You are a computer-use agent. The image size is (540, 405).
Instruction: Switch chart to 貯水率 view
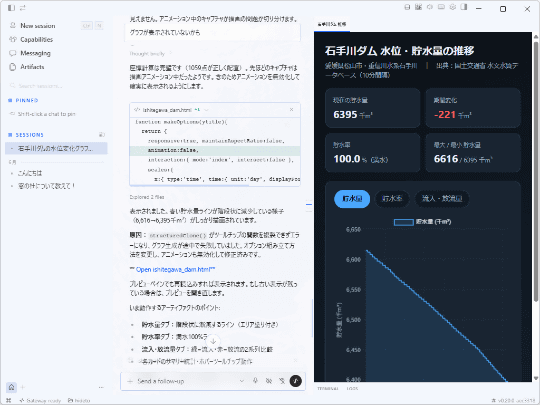pyautogui.click(x=392, y=199)
